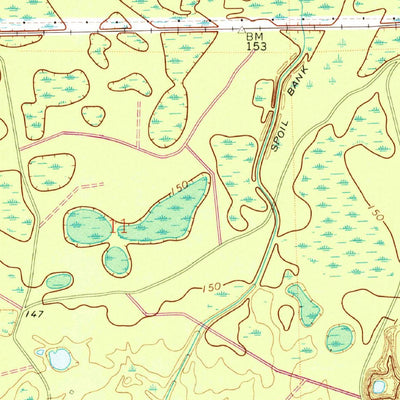The width and height of the screenshot is (400, 400).
Task: Click the rotated 150 contour label in the eastern marsh
Action: [x=376, y=212]
